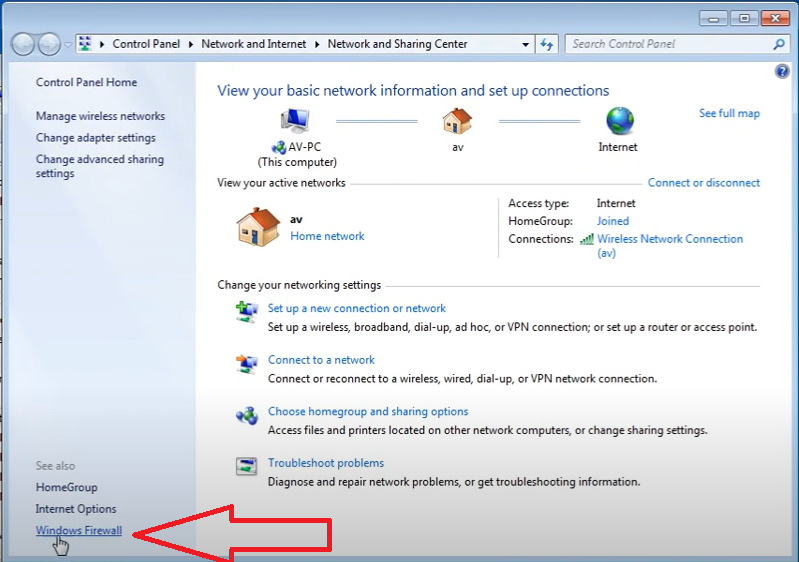Click the homegroup and sharing options icon
The height and width of the screenshot is (562, 799).
click(x=246, y=415)
